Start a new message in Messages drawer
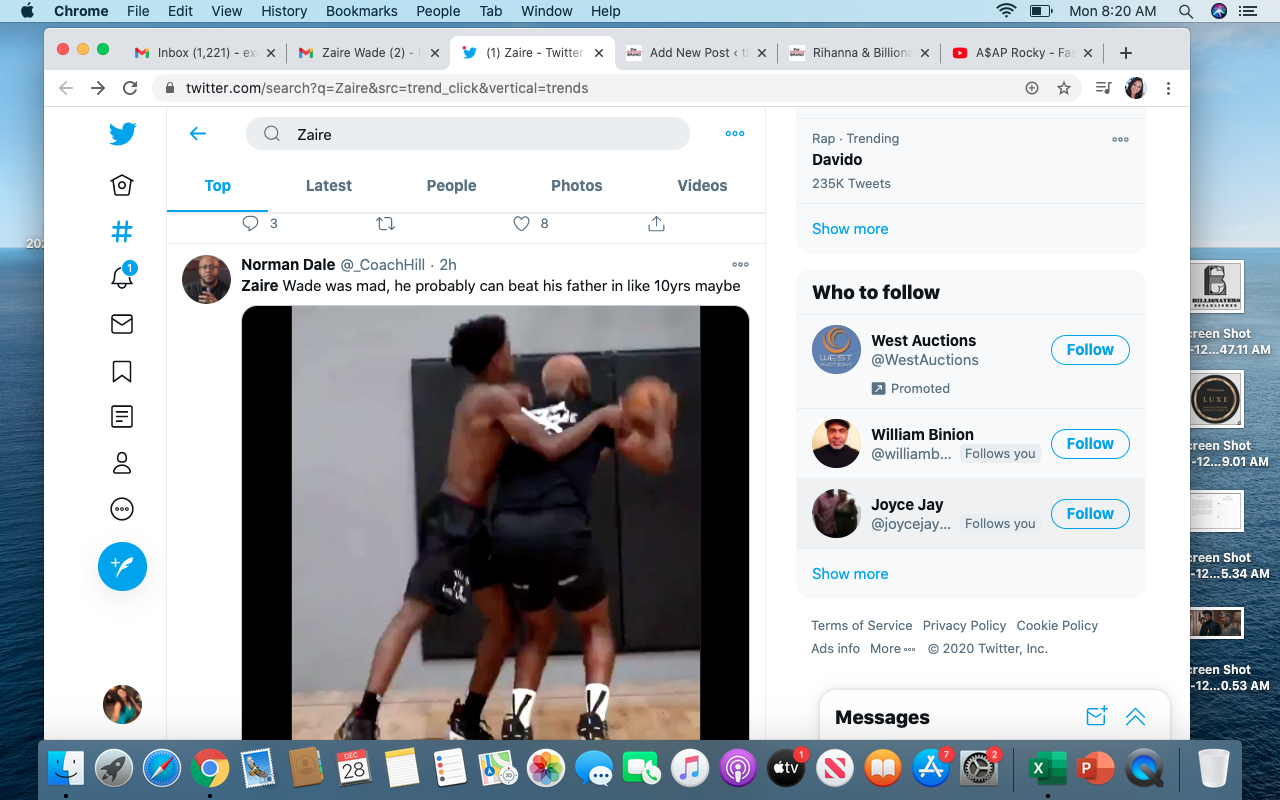The image size is (1280, 800). (x=1096, y=716)
